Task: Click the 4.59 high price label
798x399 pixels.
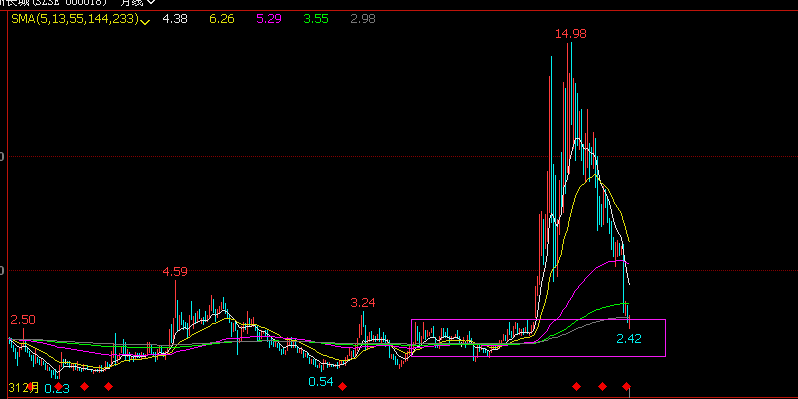Action: [175, 272]
